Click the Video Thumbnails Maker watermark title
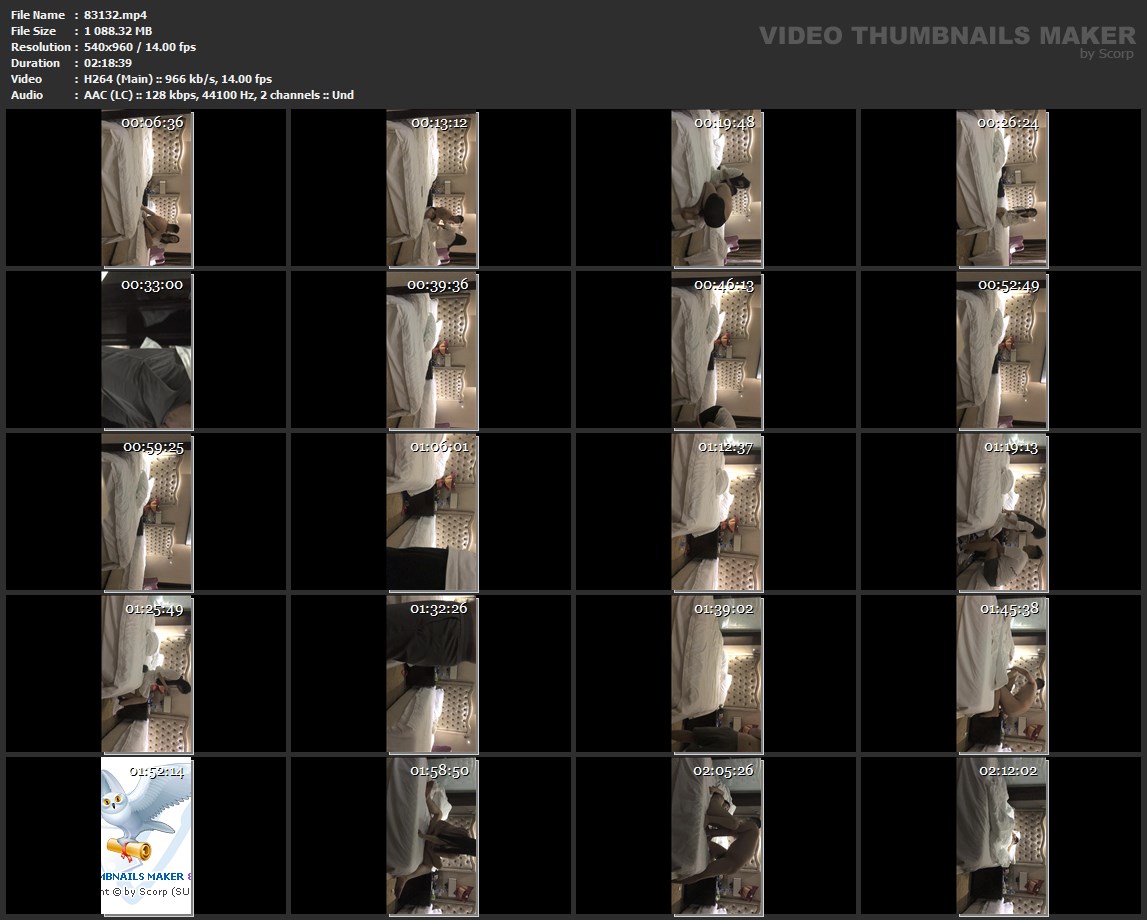 (947, 35)
